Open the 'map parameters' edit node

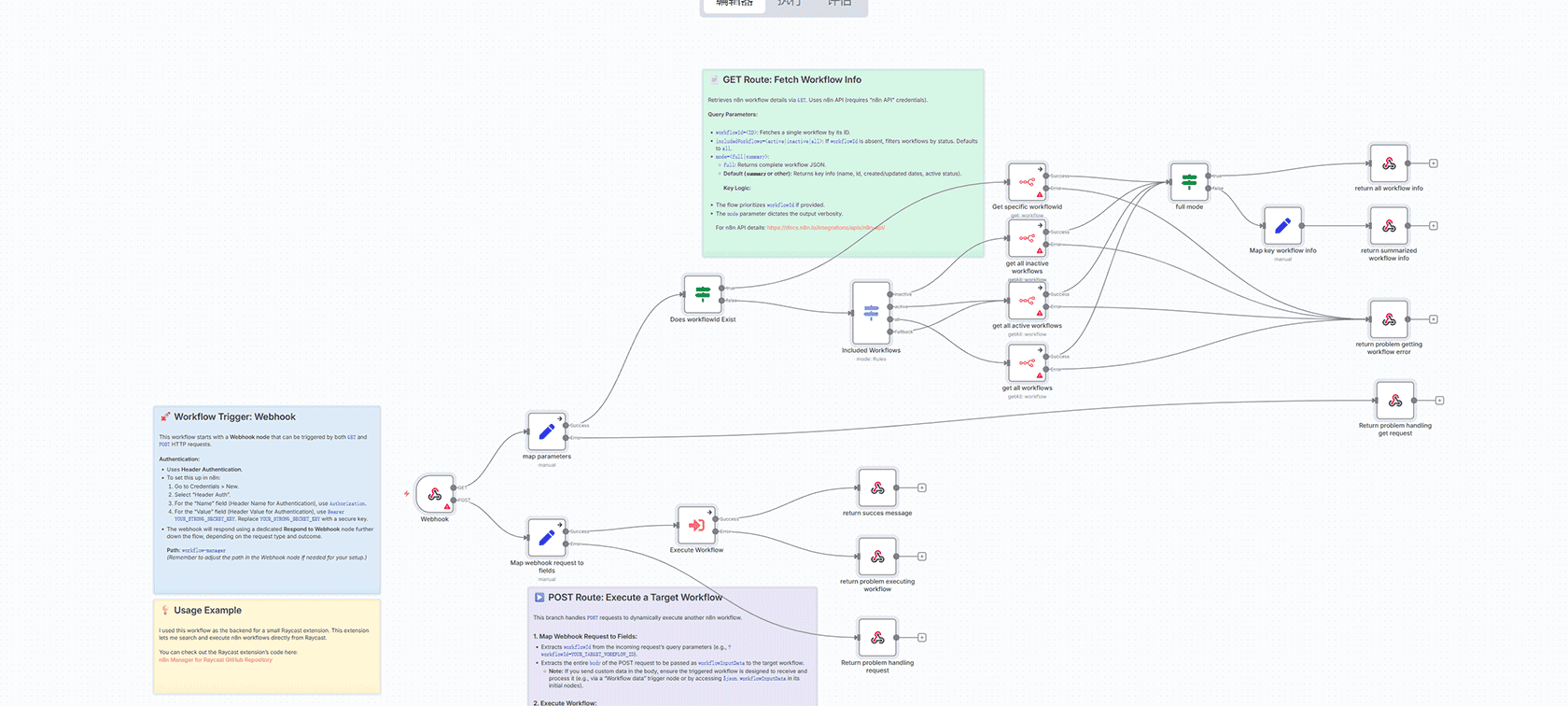[x=546, y=431]
